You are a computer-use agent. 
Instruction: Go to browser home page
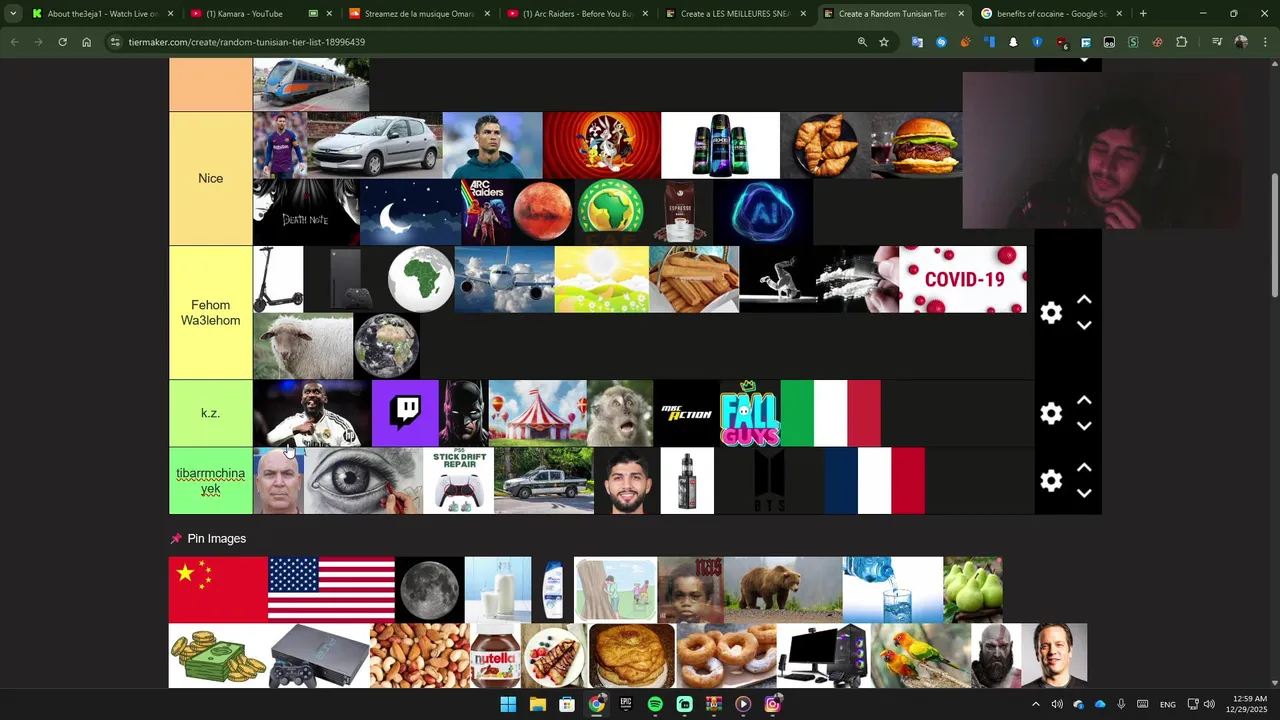[87, 42]
